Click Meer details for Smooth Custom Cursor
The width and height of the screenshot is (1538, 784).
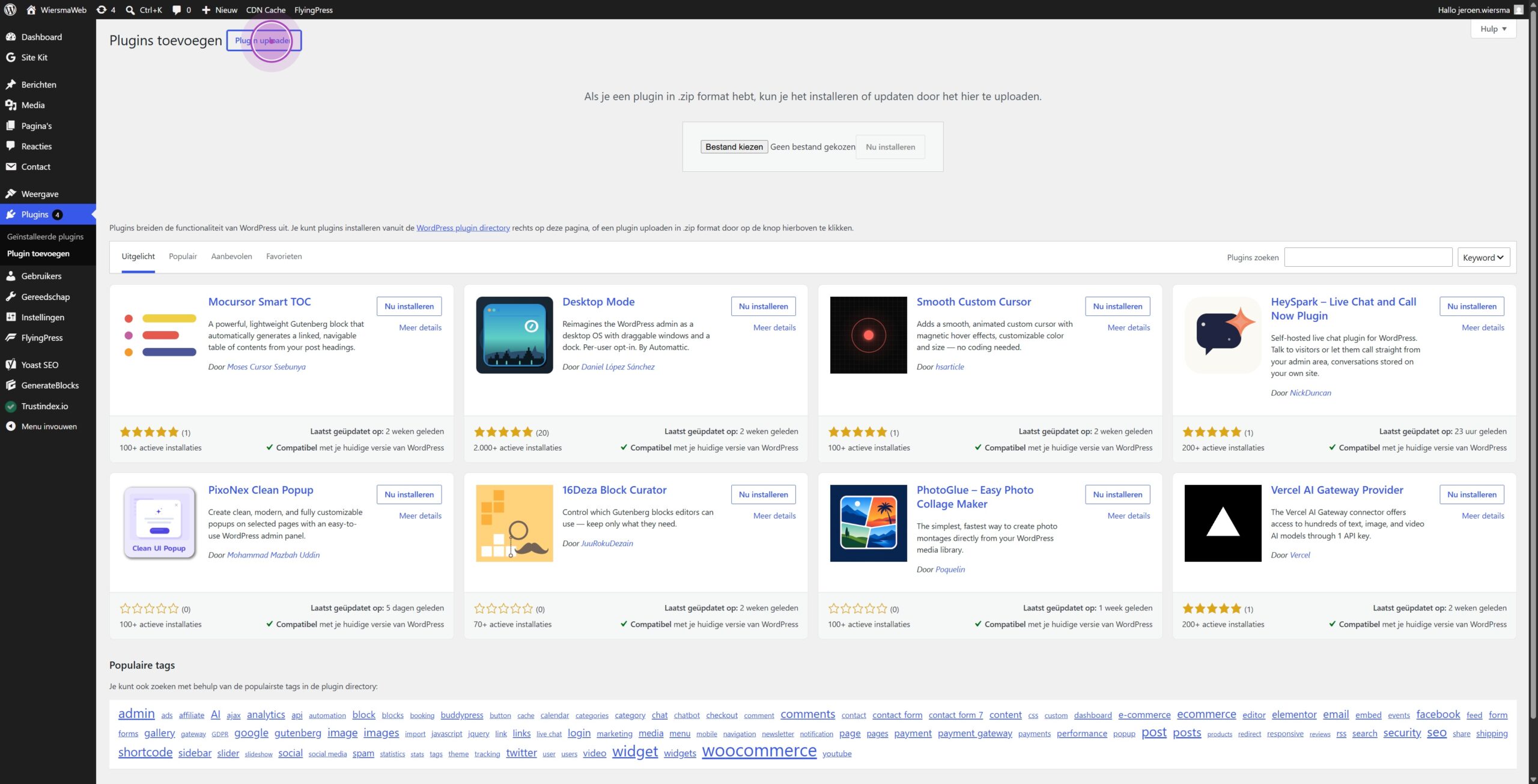(x=1129, y=327)
